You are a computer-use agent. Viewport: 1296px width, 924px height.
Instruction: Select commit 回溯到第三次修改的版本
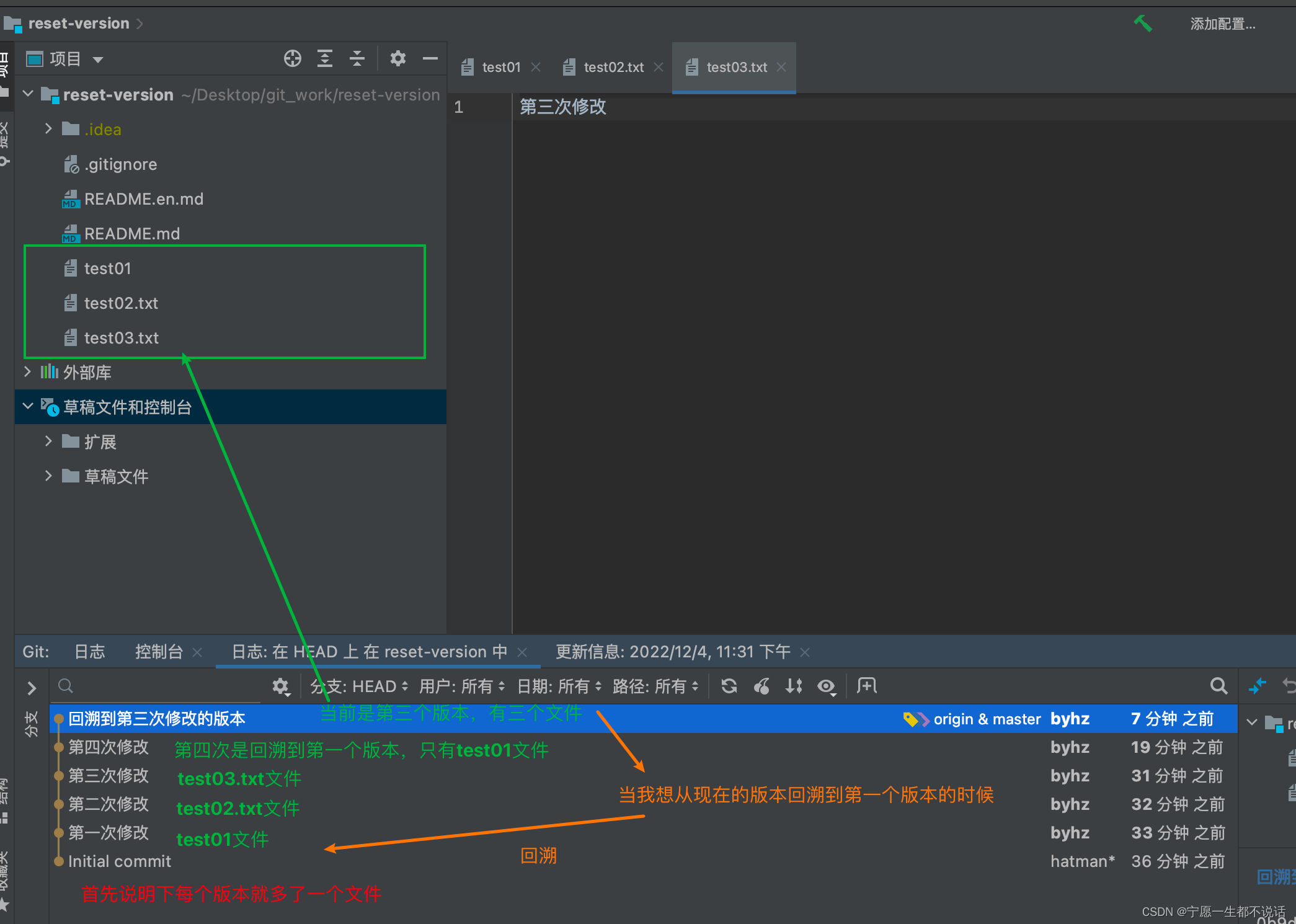pos(644,719)
